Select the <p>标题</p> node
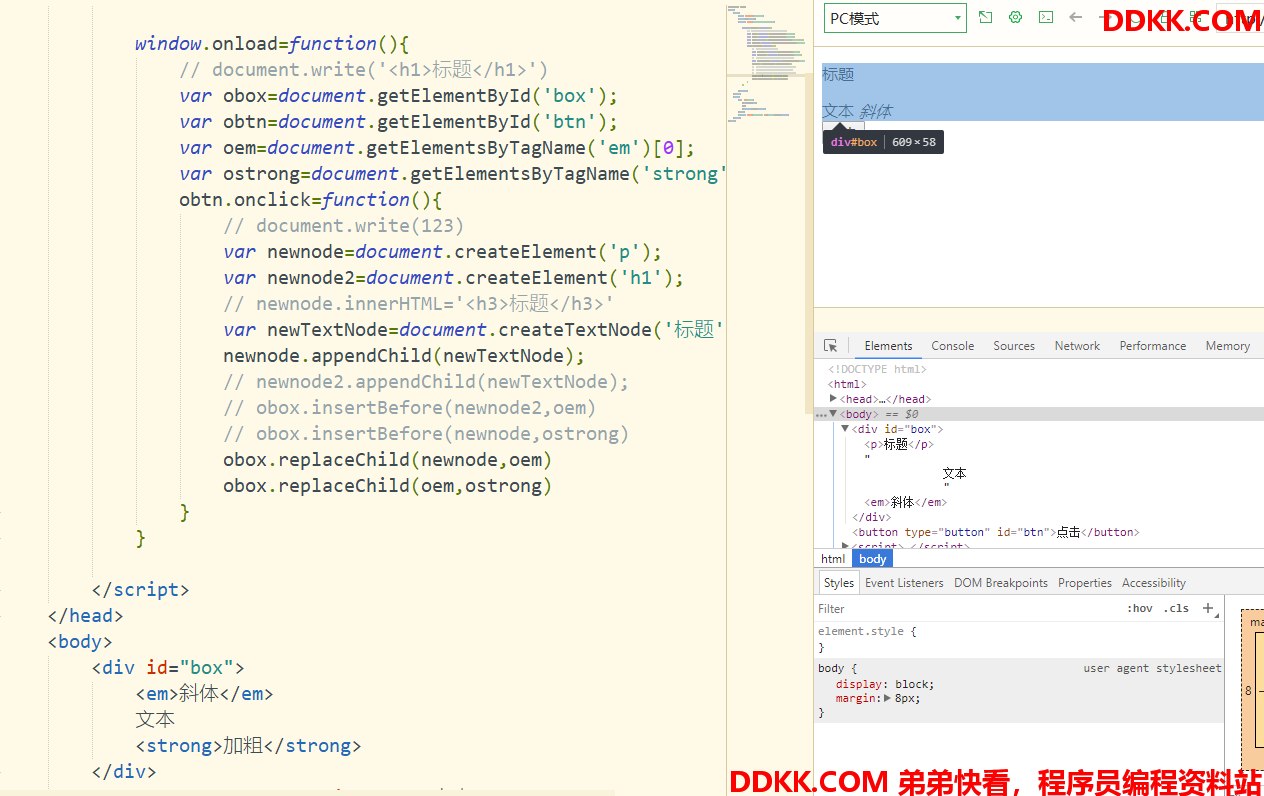Screen dimensions: 1264x796 click(898, 444)
